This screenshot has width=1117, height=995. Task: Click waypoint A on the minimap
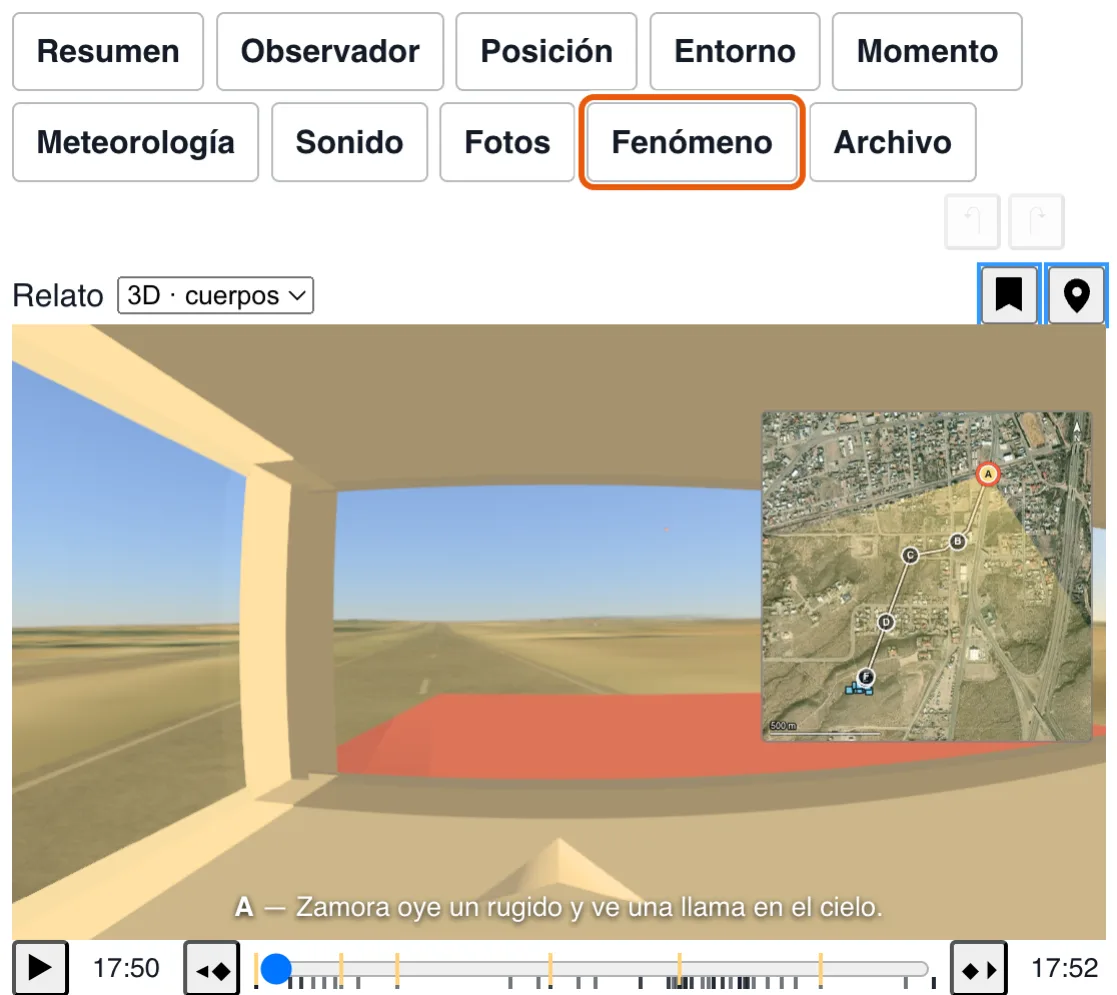click(987, 474)
